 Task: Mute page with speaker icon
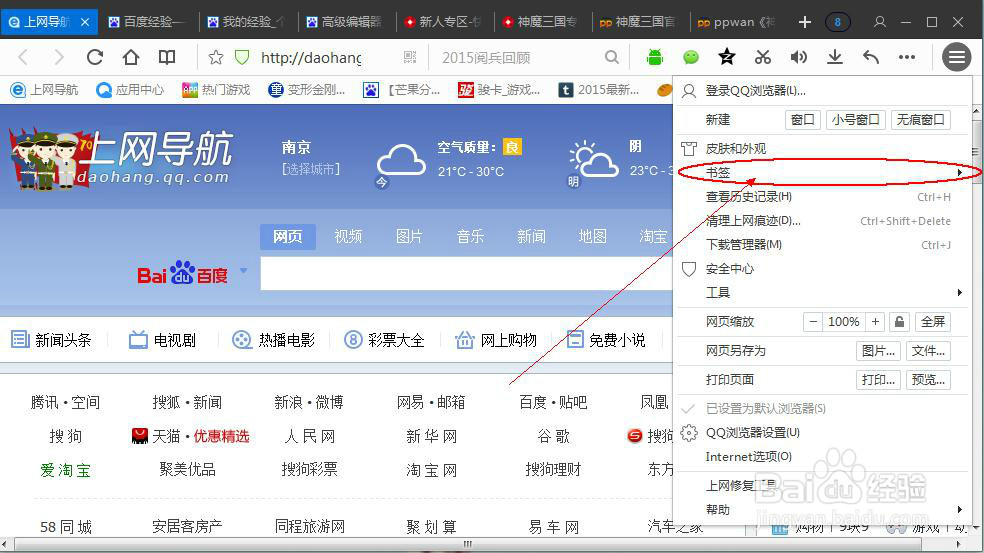[x=798, y=57]
